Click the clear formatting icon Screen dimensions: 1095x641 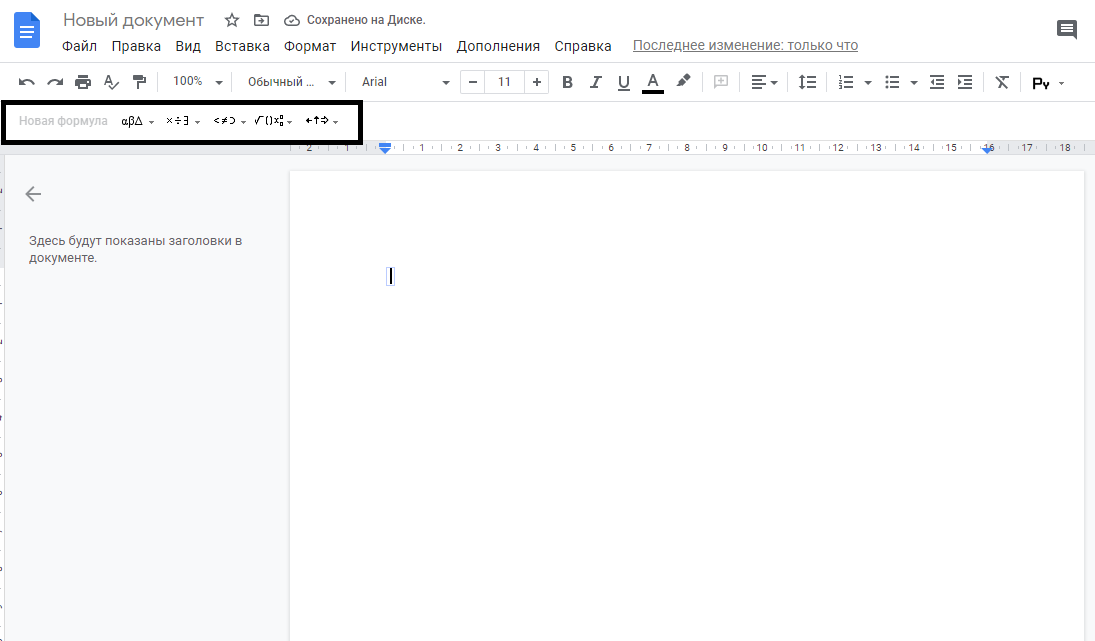[x=1001, y=82]
